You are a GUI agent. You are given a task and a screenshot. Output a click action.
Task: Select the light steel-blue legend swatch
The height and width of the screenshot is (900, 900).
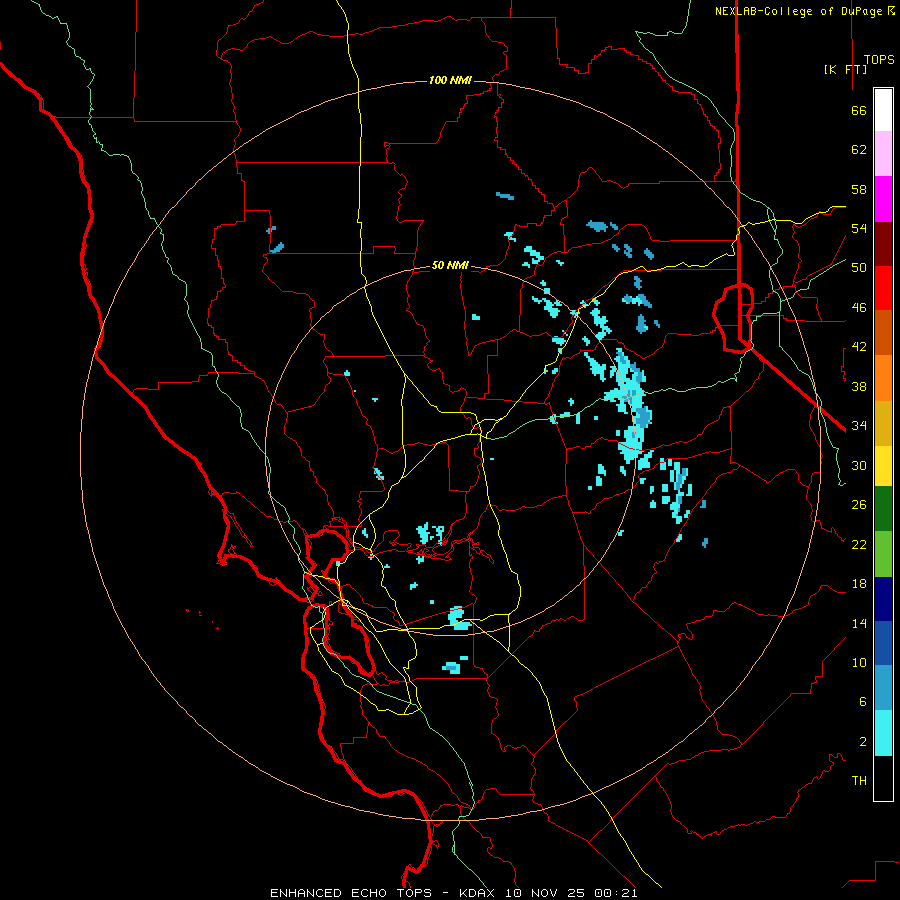point(883,688)
